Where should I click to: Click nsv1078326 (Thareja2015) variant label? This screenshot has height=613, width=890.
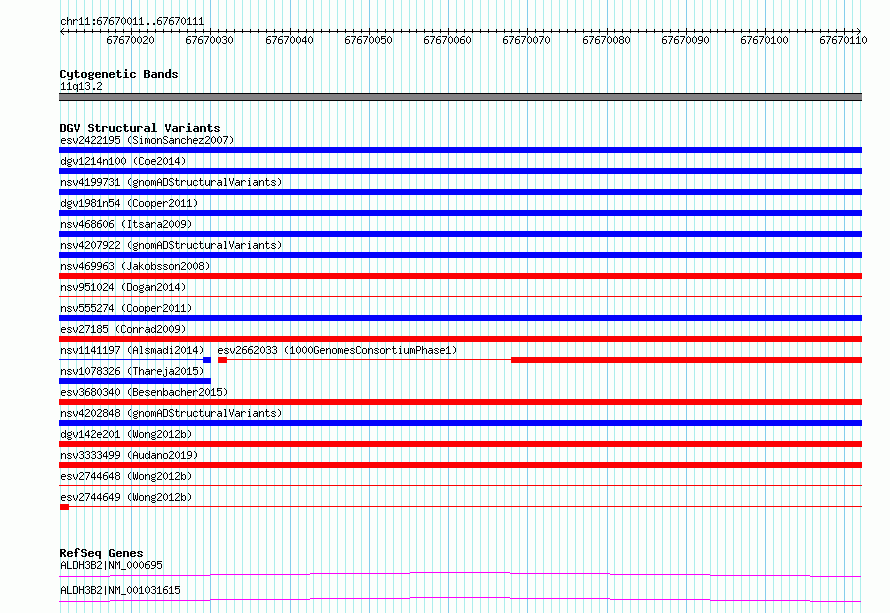[x=132, y=371]
